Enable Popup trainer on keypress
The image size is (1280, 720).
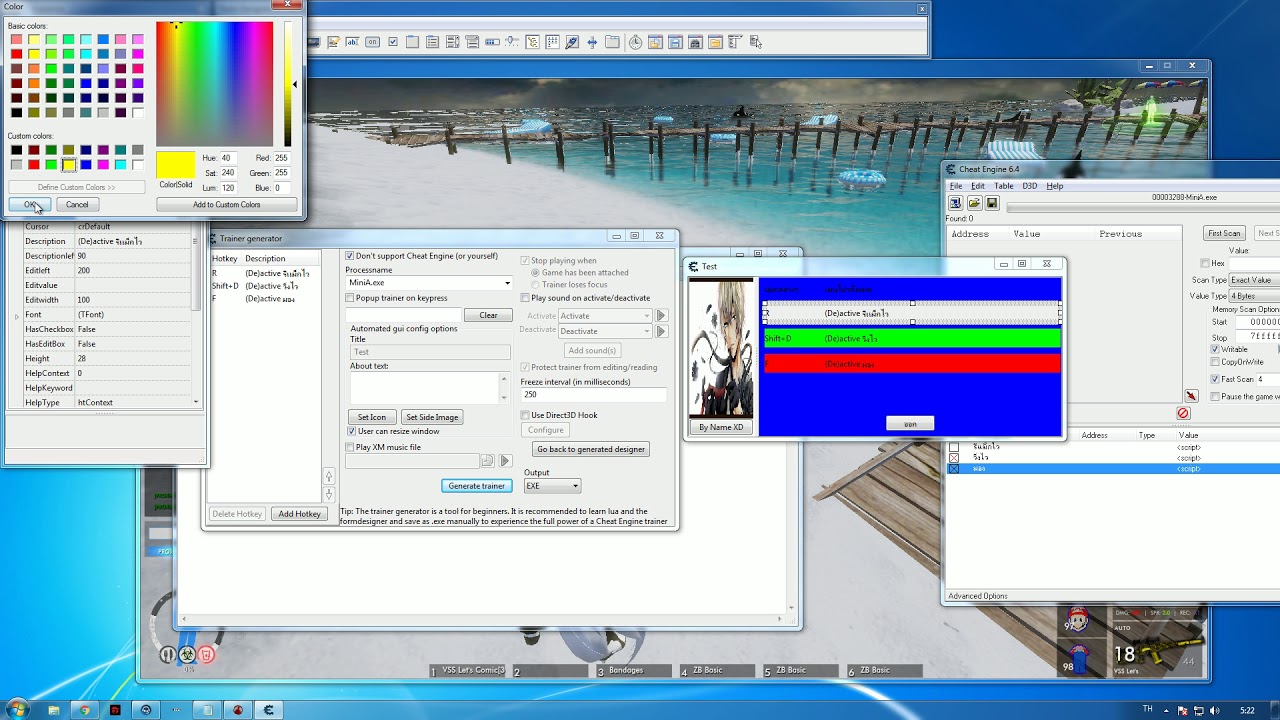pos(350,298)
